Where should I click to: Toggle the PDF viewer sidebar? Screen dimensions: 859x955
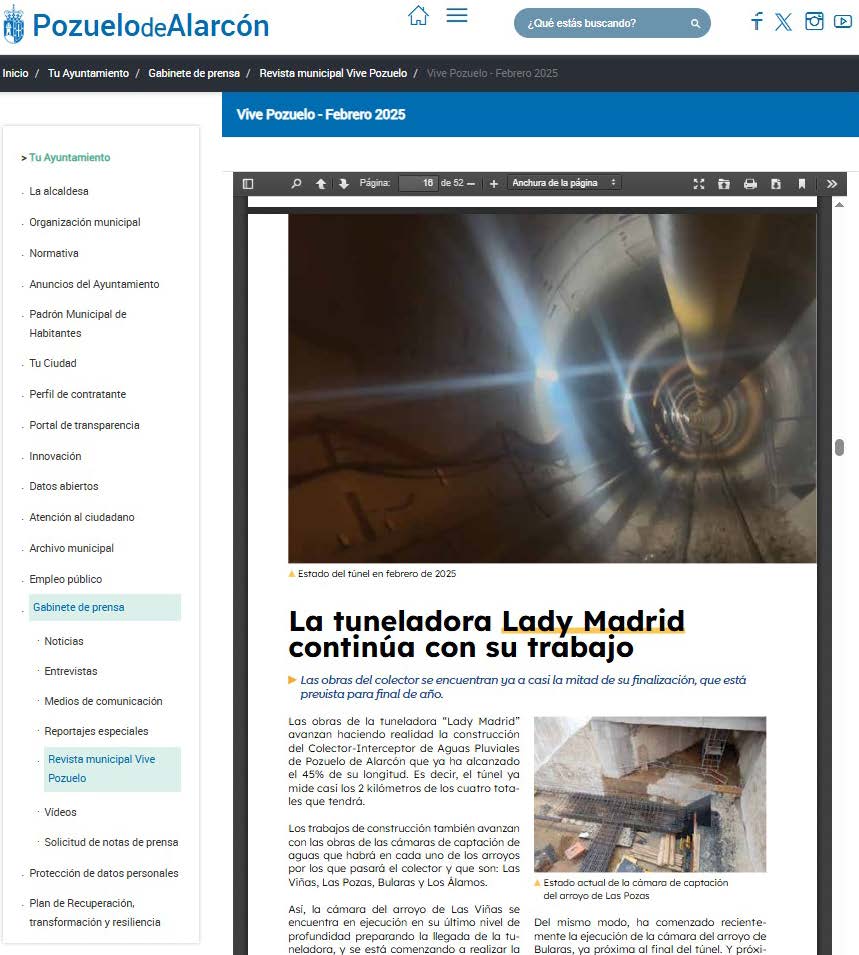(x=248, y=184)
